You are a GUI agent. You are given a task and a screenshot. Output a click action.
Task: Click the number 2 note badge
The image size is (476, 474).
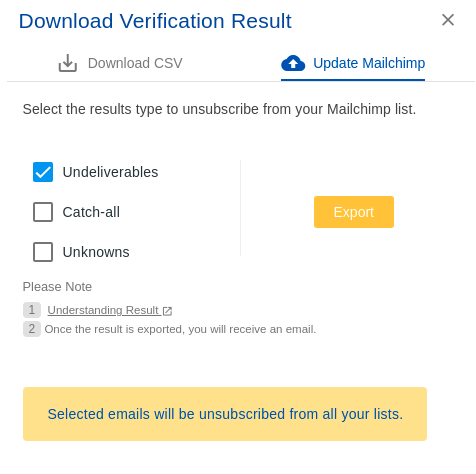pyautogui.click(x=32, y=329)
